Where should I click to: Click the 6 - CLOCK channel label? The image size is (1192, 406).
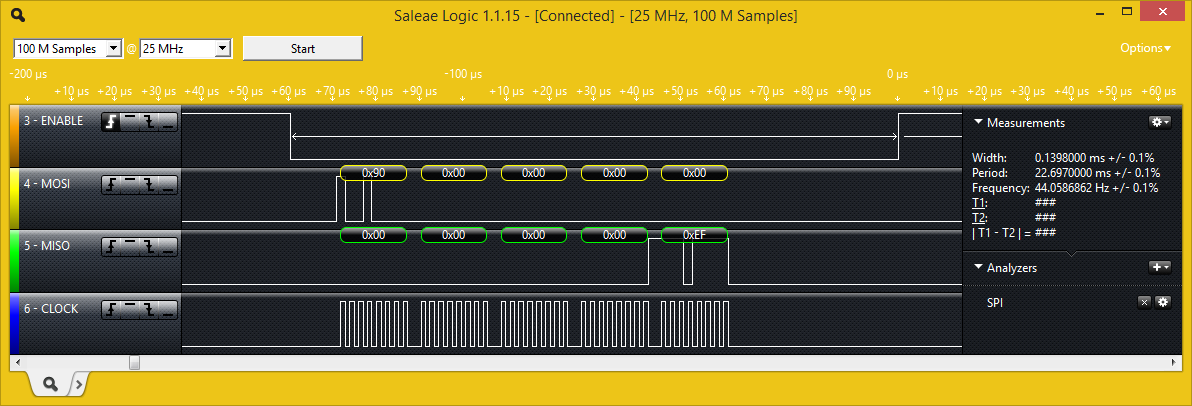coord(51,308)
